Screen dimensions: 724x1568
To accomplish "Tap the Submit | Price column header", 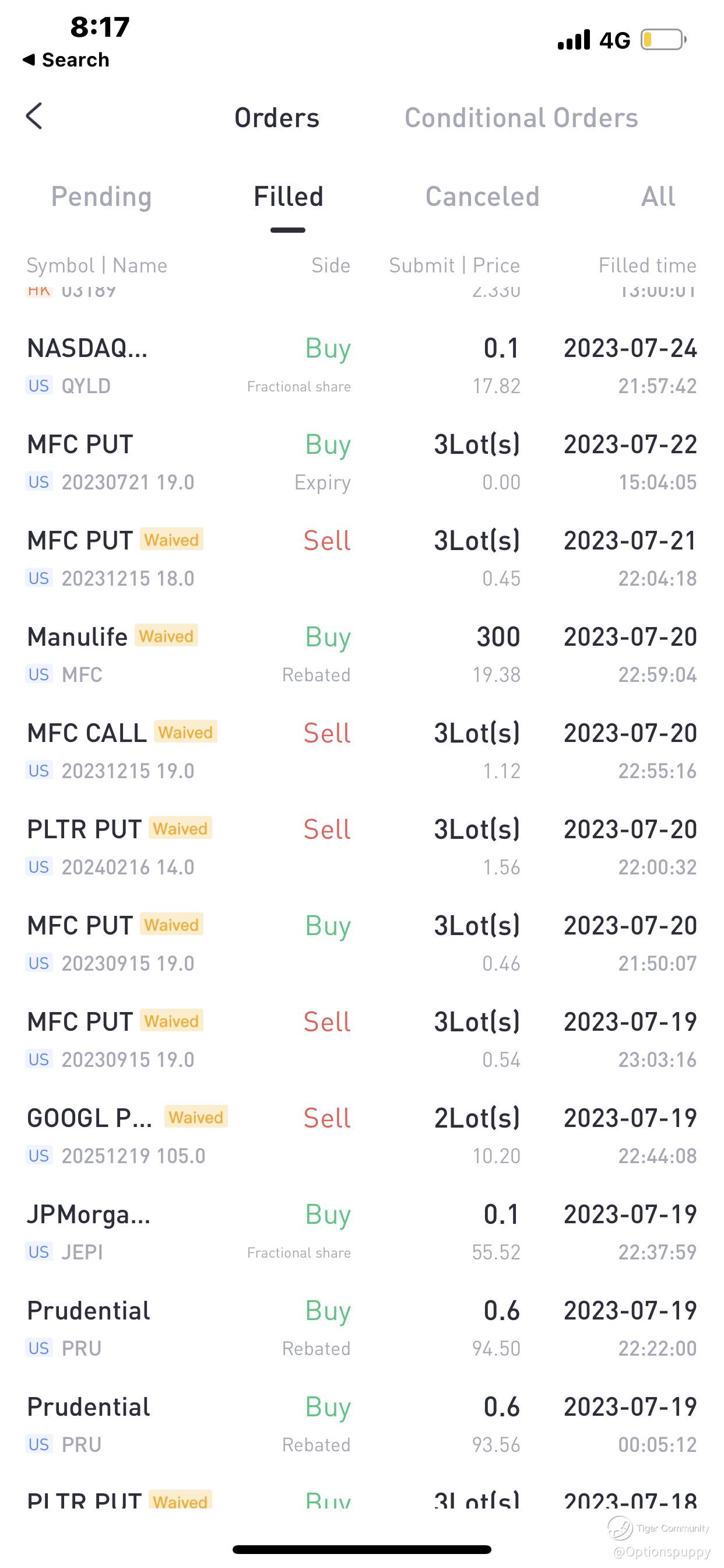I will coord(454,265).
